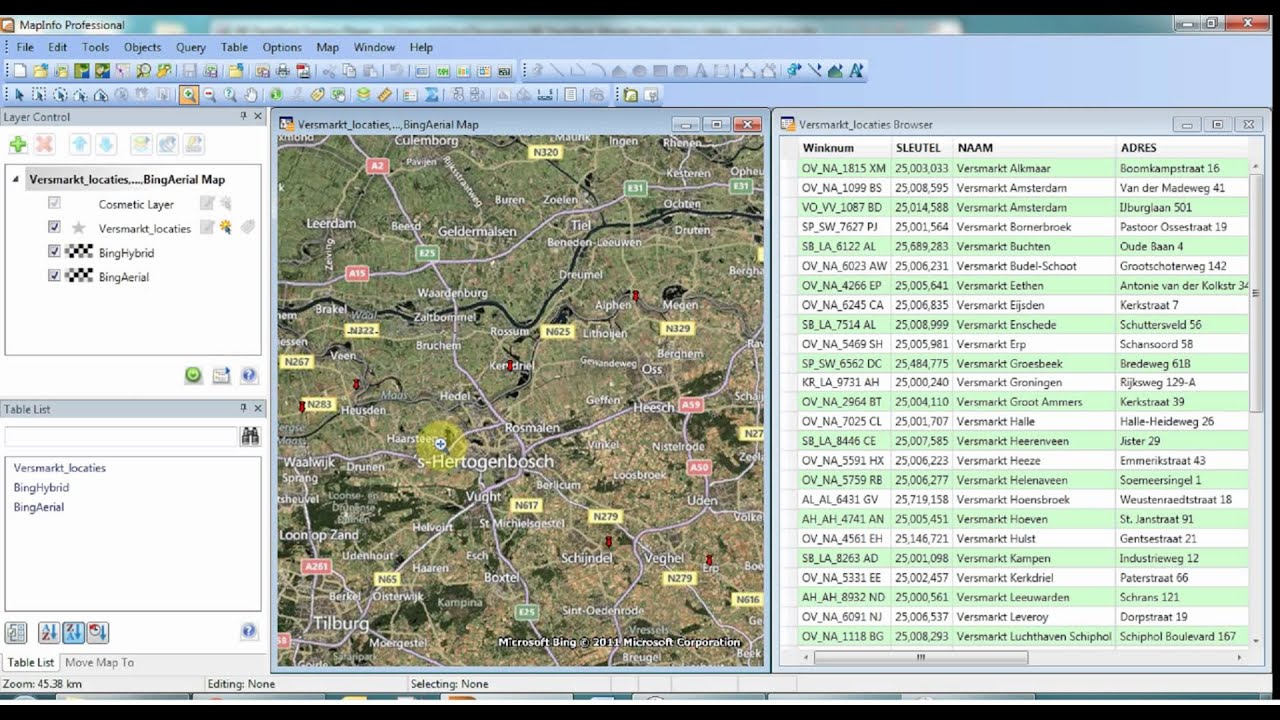1280x720 pixels.
Task: Open Layer Control from the toolbar
Action: pyautogui.click(x=364, y=95)
